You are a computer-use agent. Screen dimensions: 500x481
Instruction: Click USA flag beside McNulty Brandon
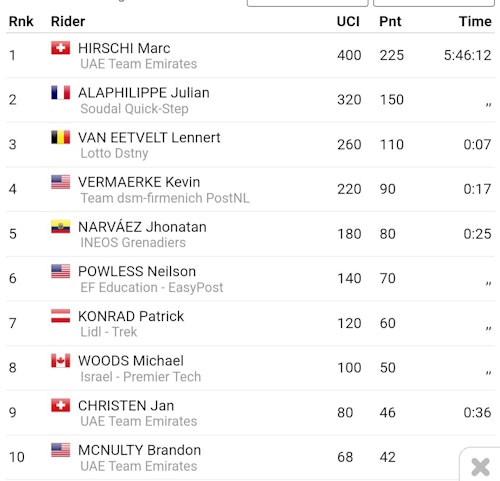click(x=61, y=450)
